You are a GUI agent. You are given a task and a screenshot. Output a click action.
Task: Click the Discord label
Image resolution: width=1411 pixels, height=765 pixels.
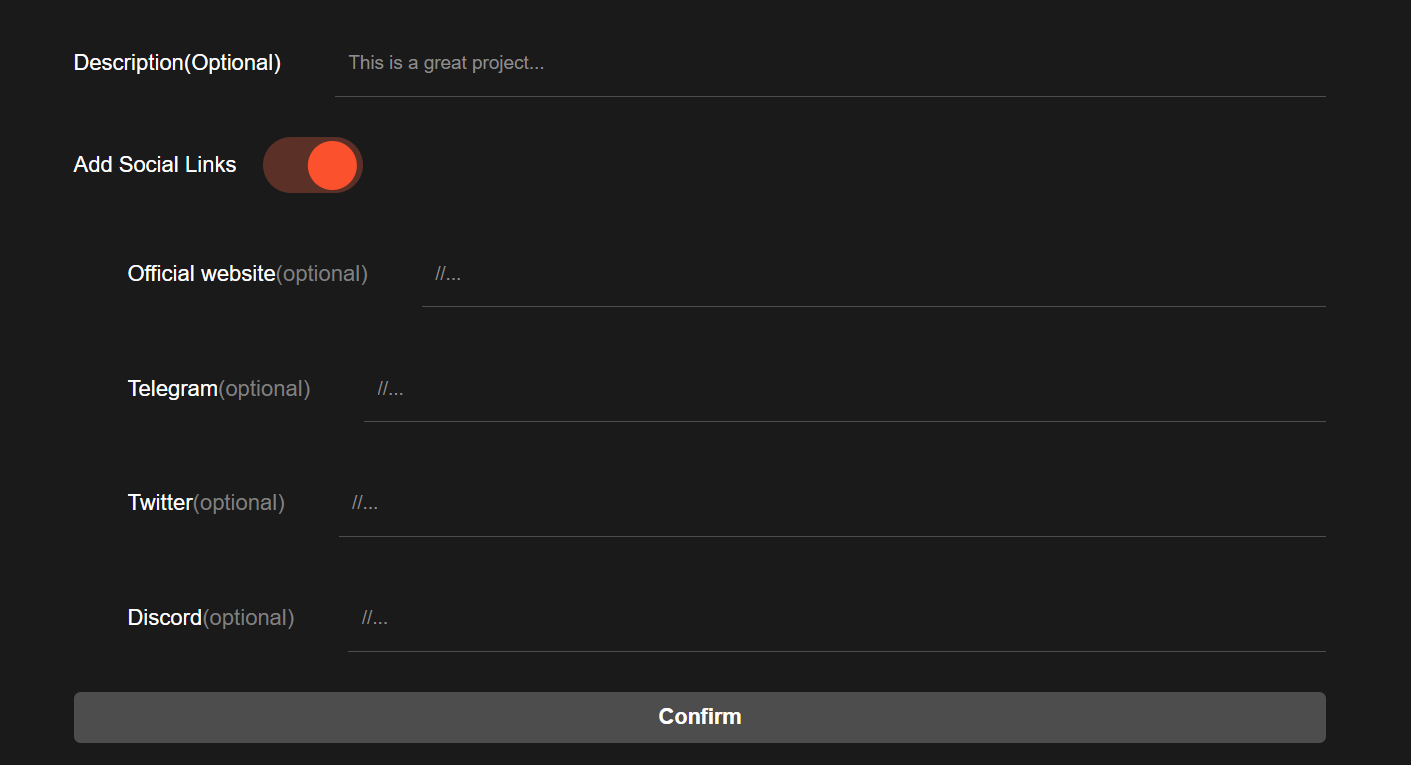click(165, 618)
